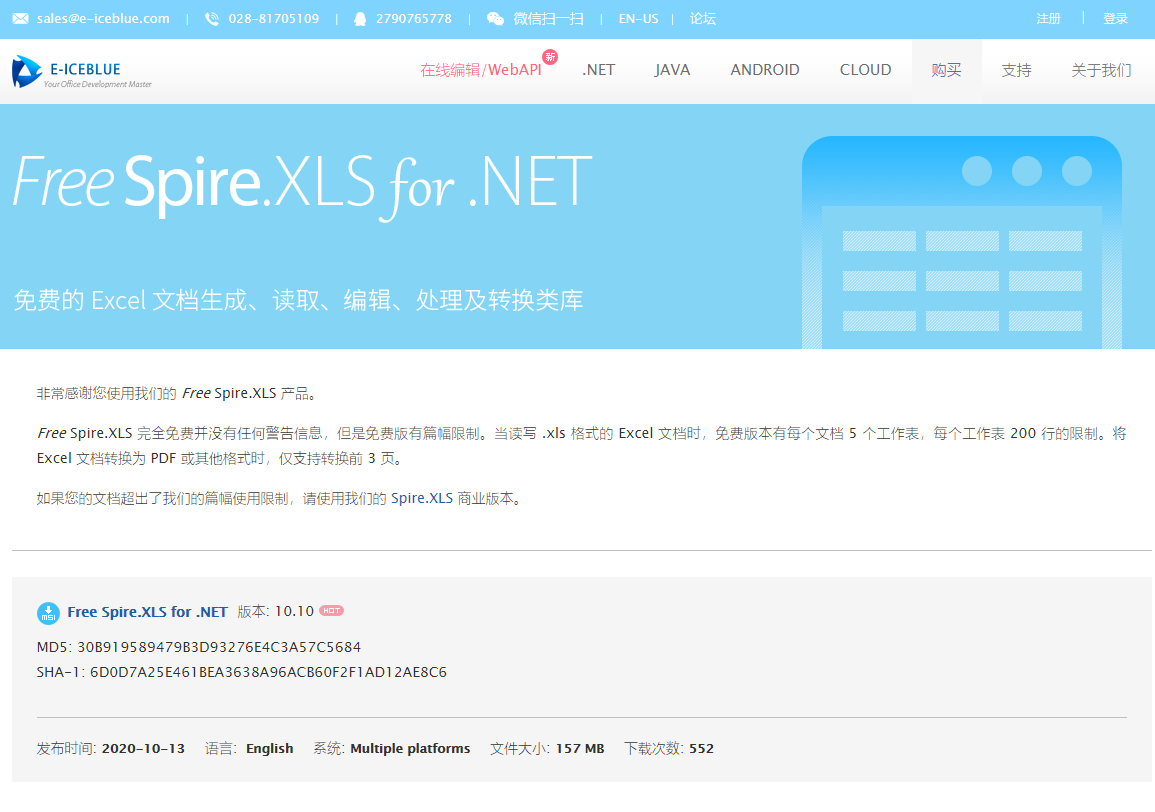
Task: Switch language via EN-US link
Action: [x=638, y=18]
